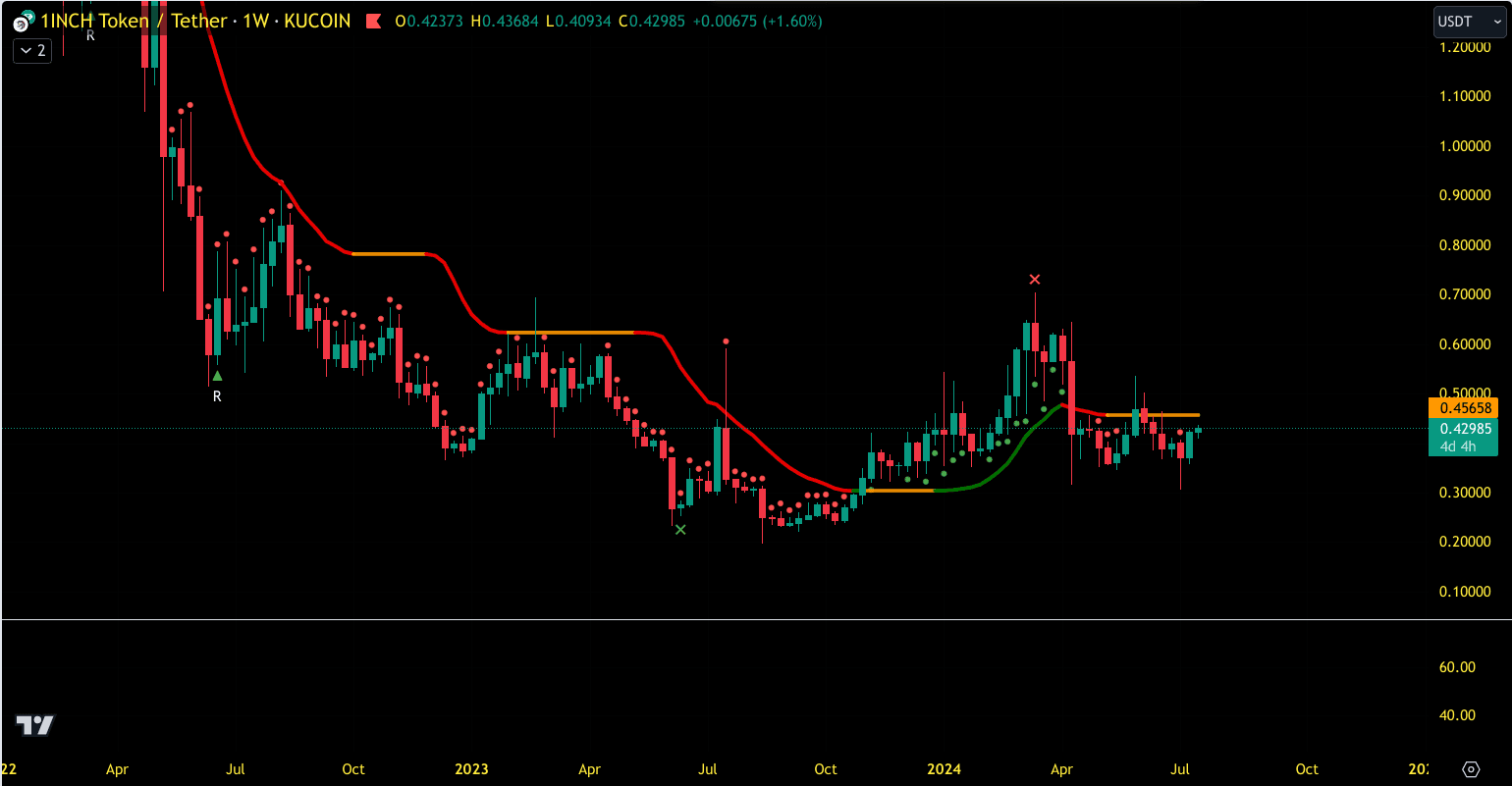Screen dimensions: 1512x786
Task: Click the 40.00 label on lower pane axis
Action: 1457,715
